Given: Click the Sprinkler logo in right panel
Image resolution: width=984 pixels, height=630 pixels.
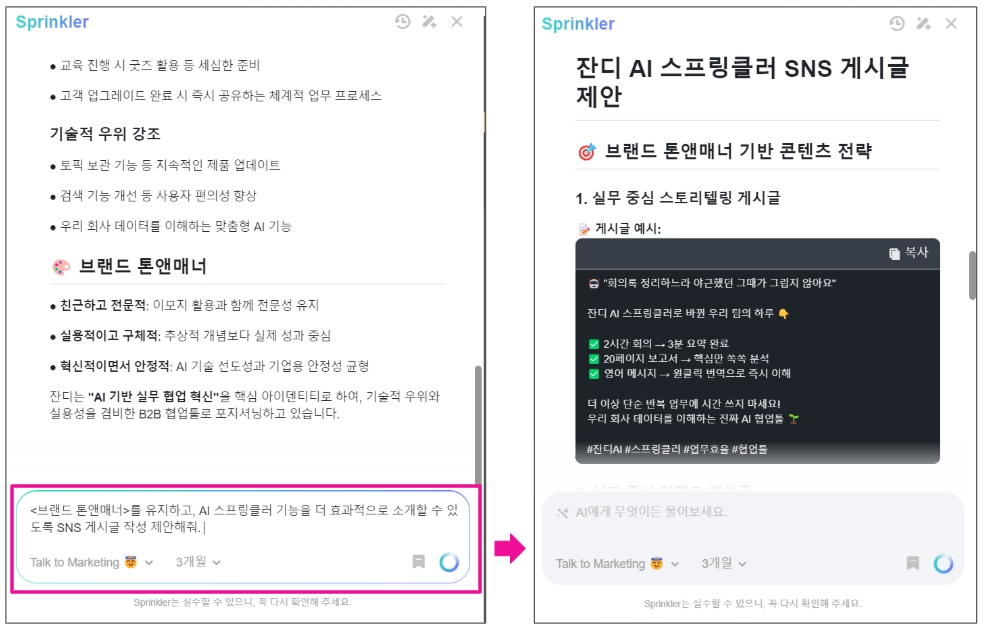Looking at the screenshot, I should point(578,24).
